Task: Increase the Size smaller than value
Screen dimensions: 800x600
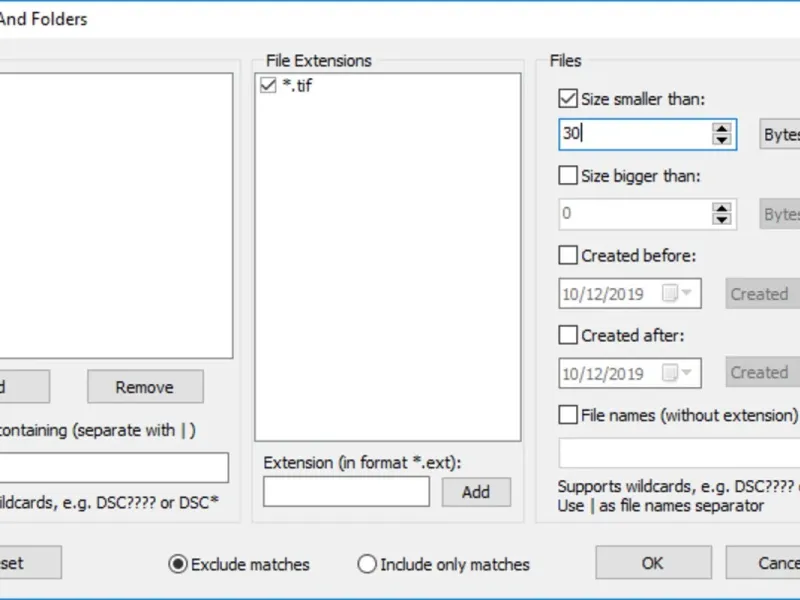Action: (721, 129)
